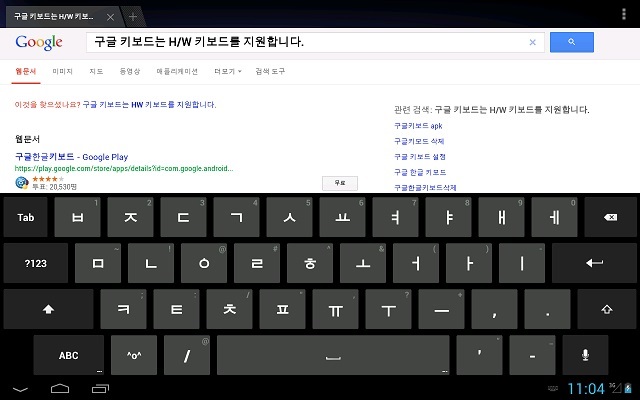The height and width of the screenshot is (400, 640).
Task: Tap the ㅑ key
Action: tap(448, 217)
